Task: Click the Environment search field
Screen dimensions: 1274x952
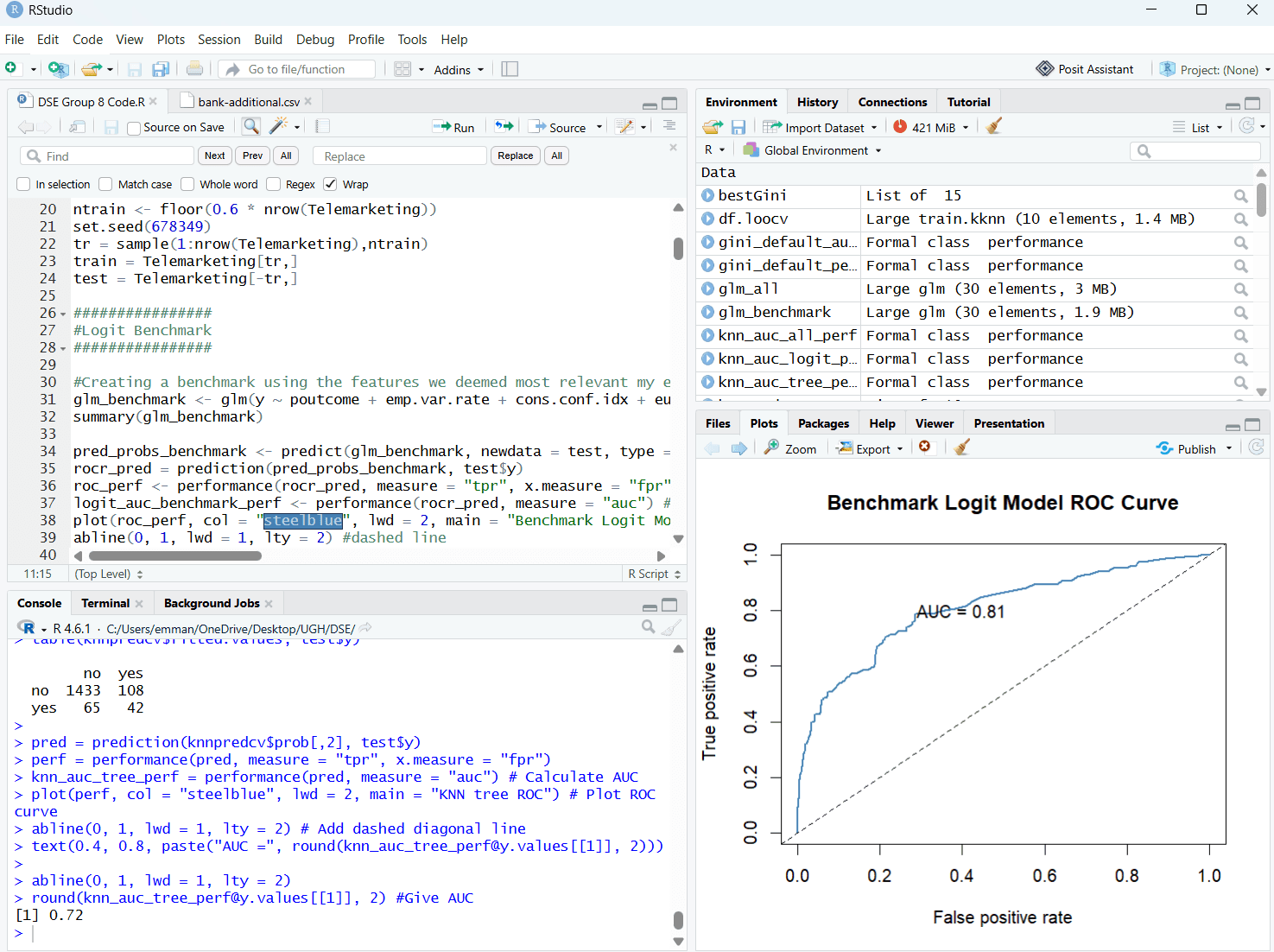Action: 1195,151
